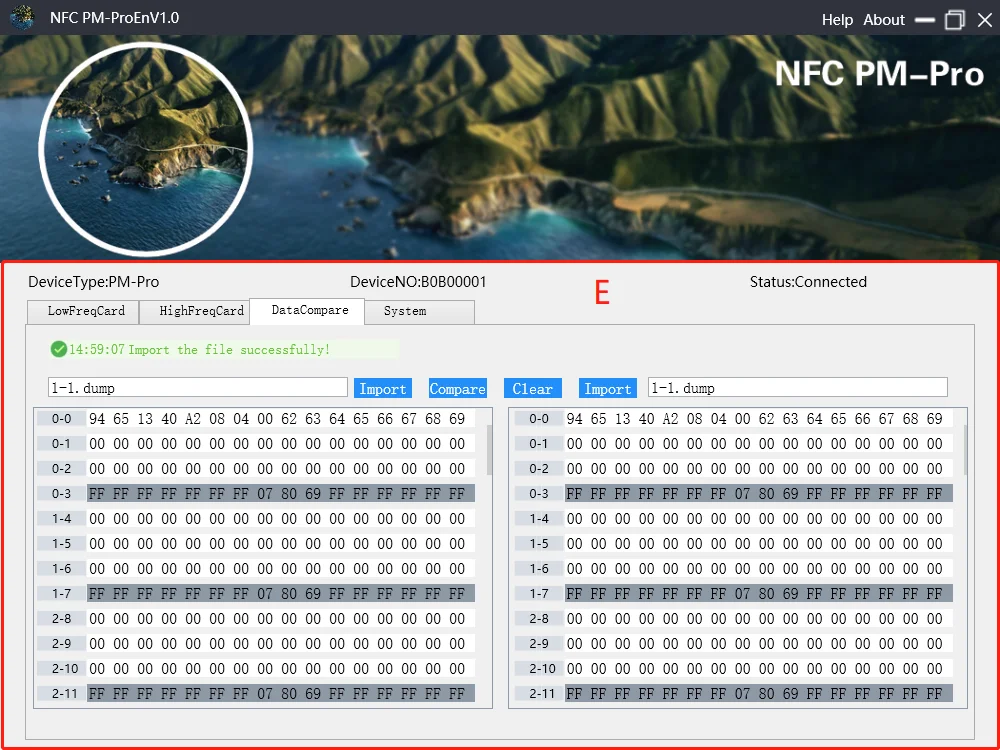Click the right data pane scrollbar

964,450
